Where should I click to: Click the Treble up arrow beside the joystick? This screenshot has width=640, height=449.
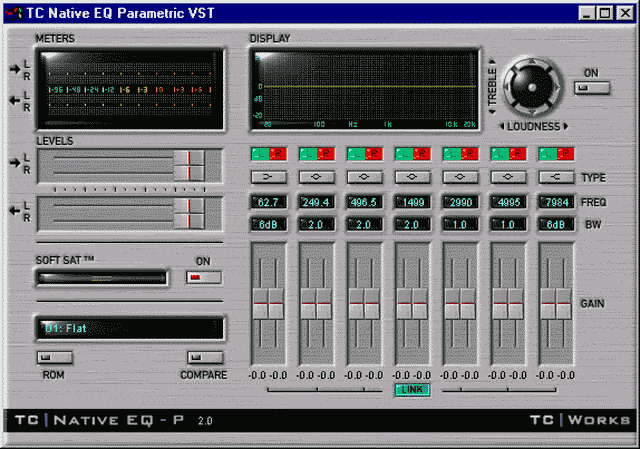click(492, 62)
